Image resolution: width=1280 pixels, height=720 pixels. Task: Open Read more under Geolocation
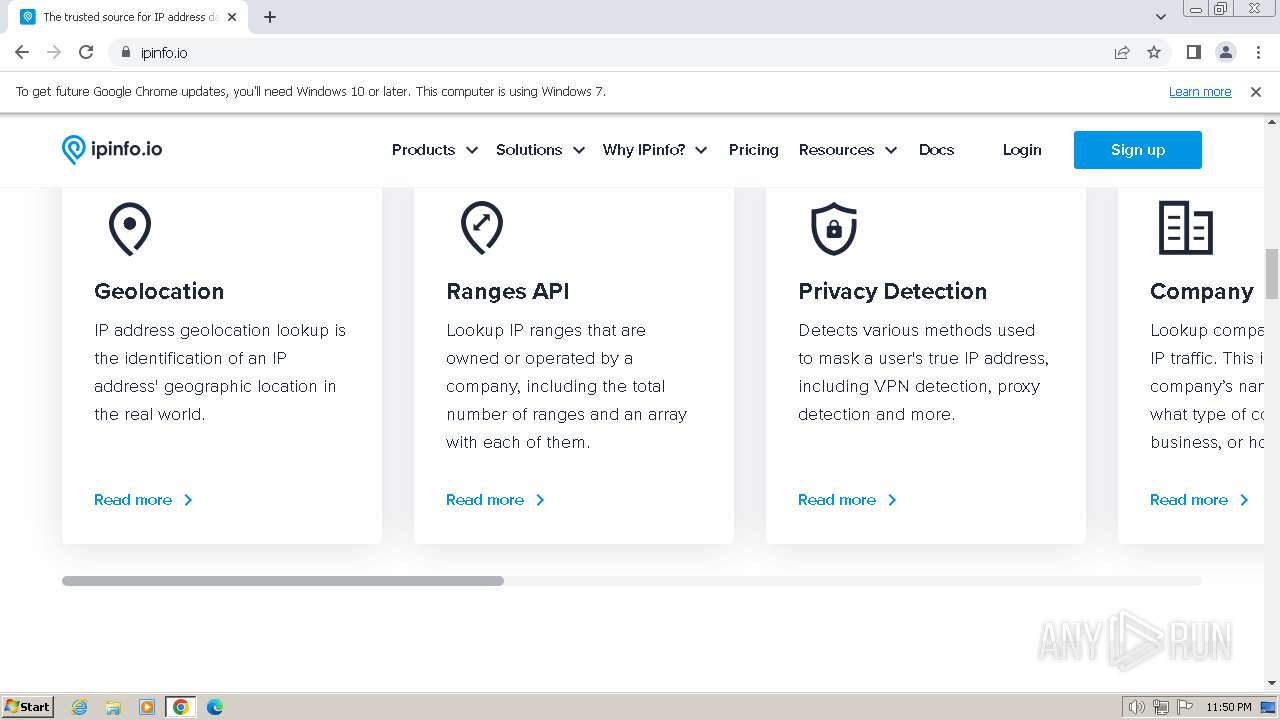click(x=143, y=500)
